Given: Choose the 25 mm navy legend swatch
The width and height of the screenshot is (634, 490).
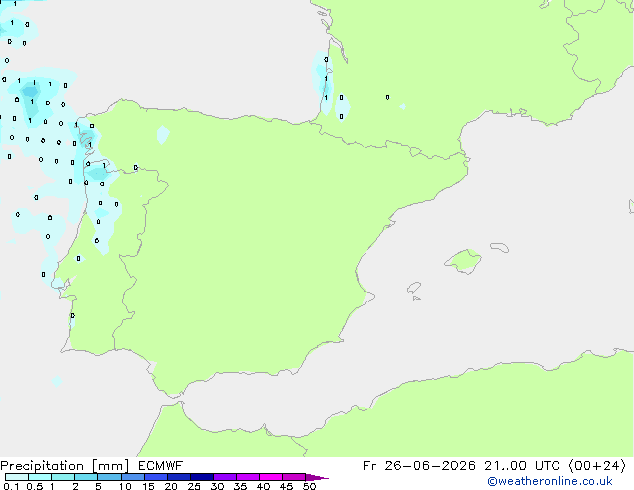Looking at the screenshot, I should point(201,477).
